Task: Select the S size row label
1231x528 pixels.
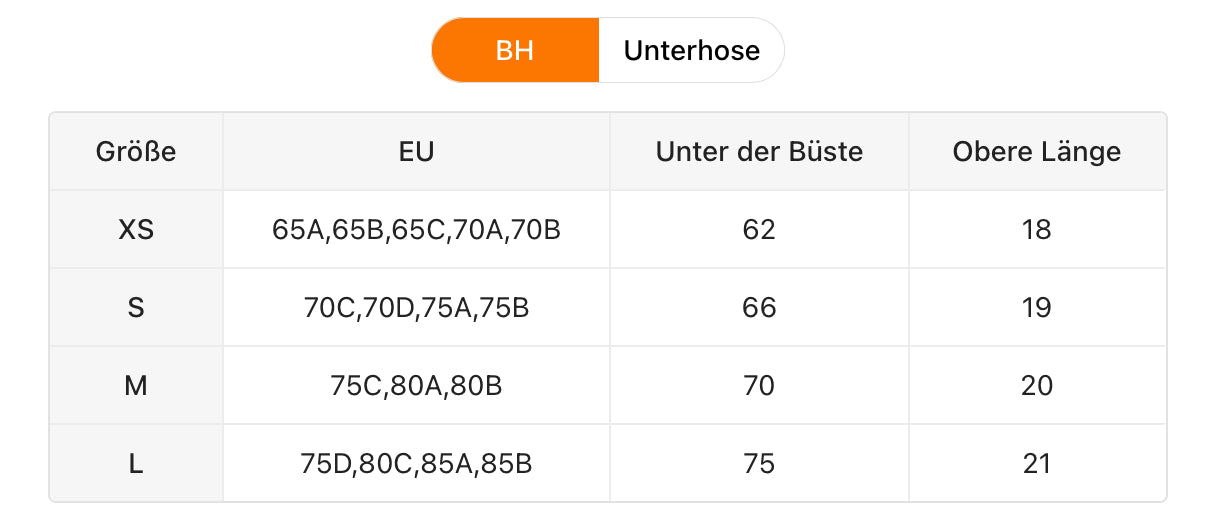Action: point(136,308)
